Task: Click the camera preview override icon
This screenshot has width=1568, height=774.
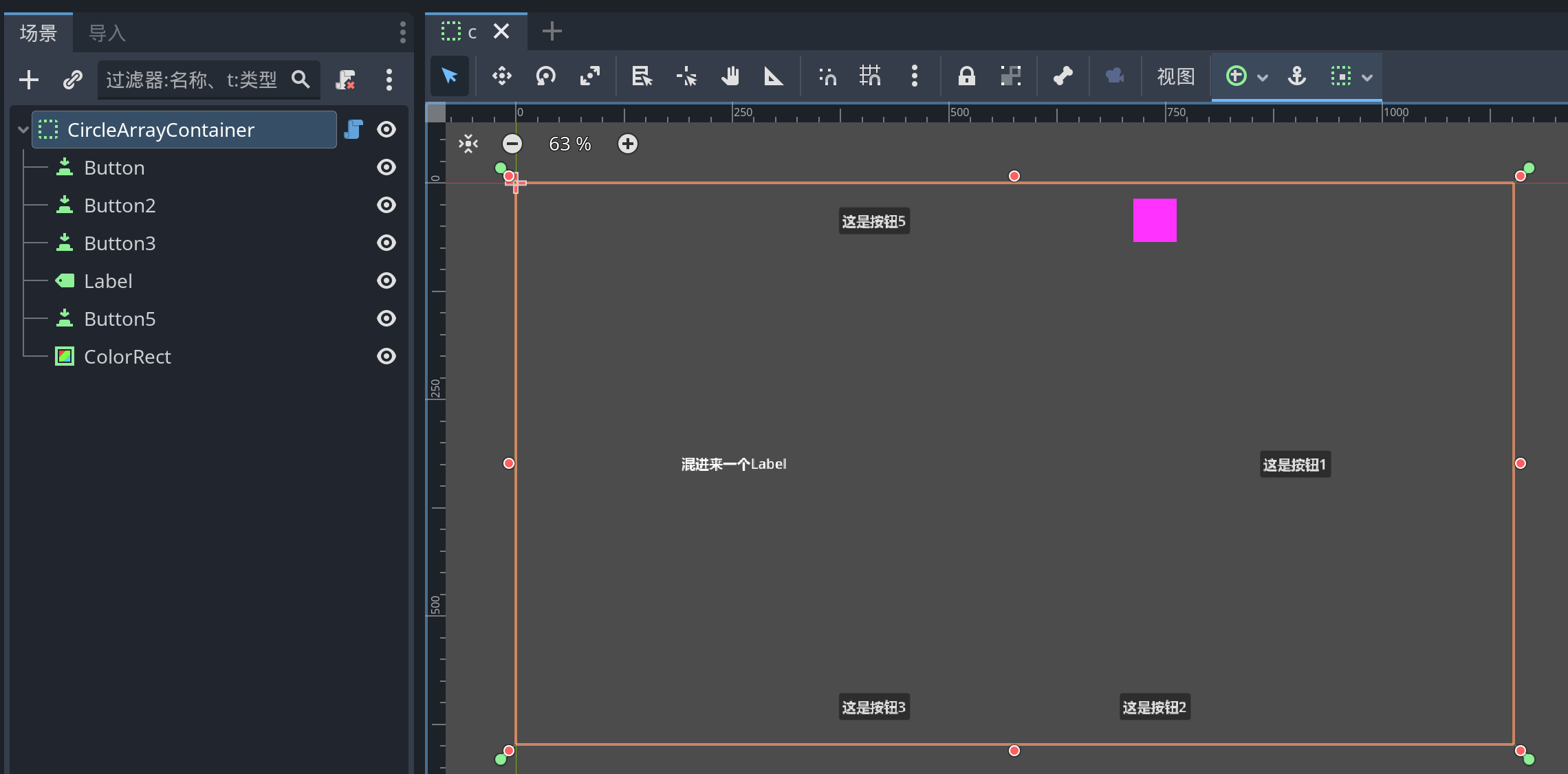Action: point(1115,76)
